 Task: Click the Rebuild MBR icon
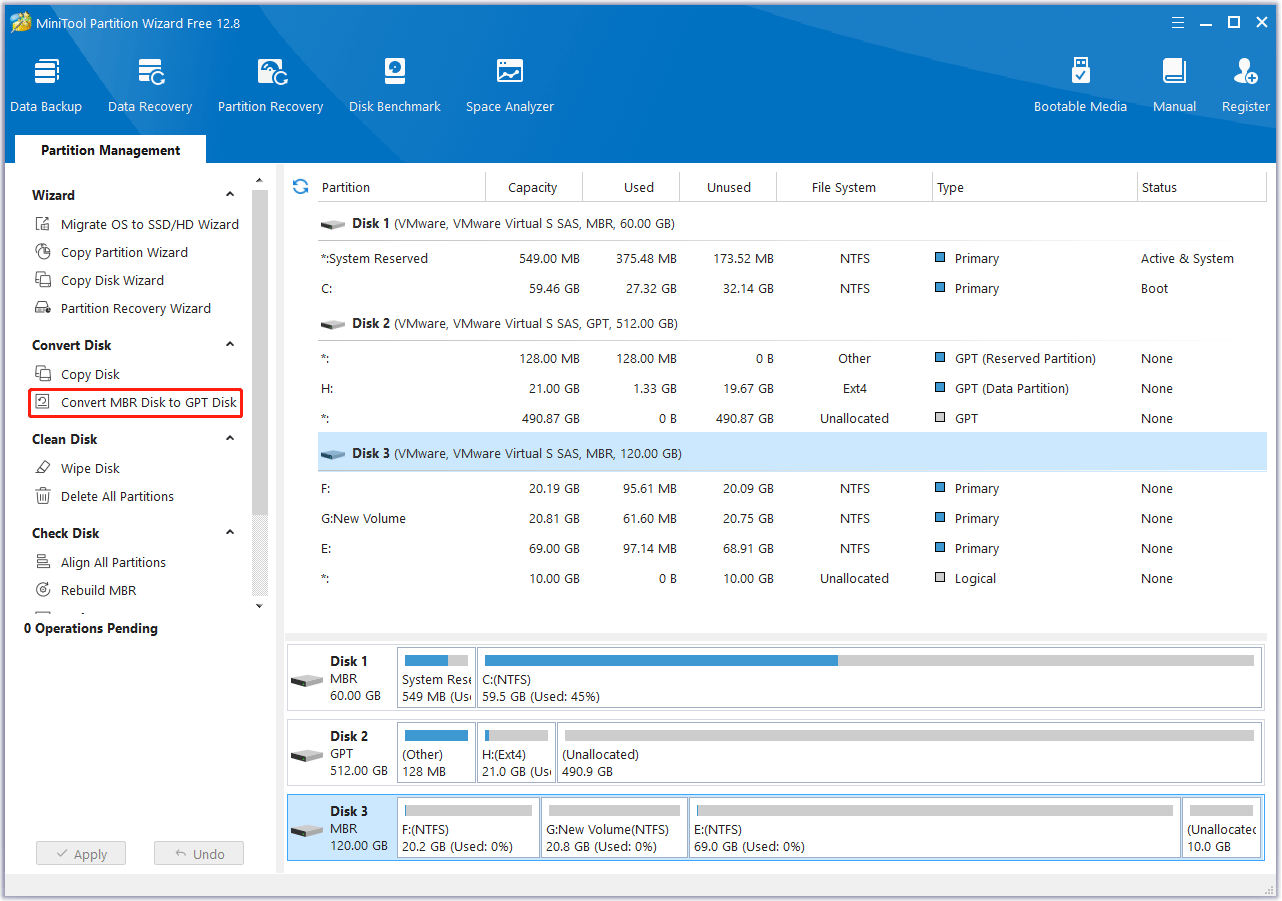[x=43, y=590]
